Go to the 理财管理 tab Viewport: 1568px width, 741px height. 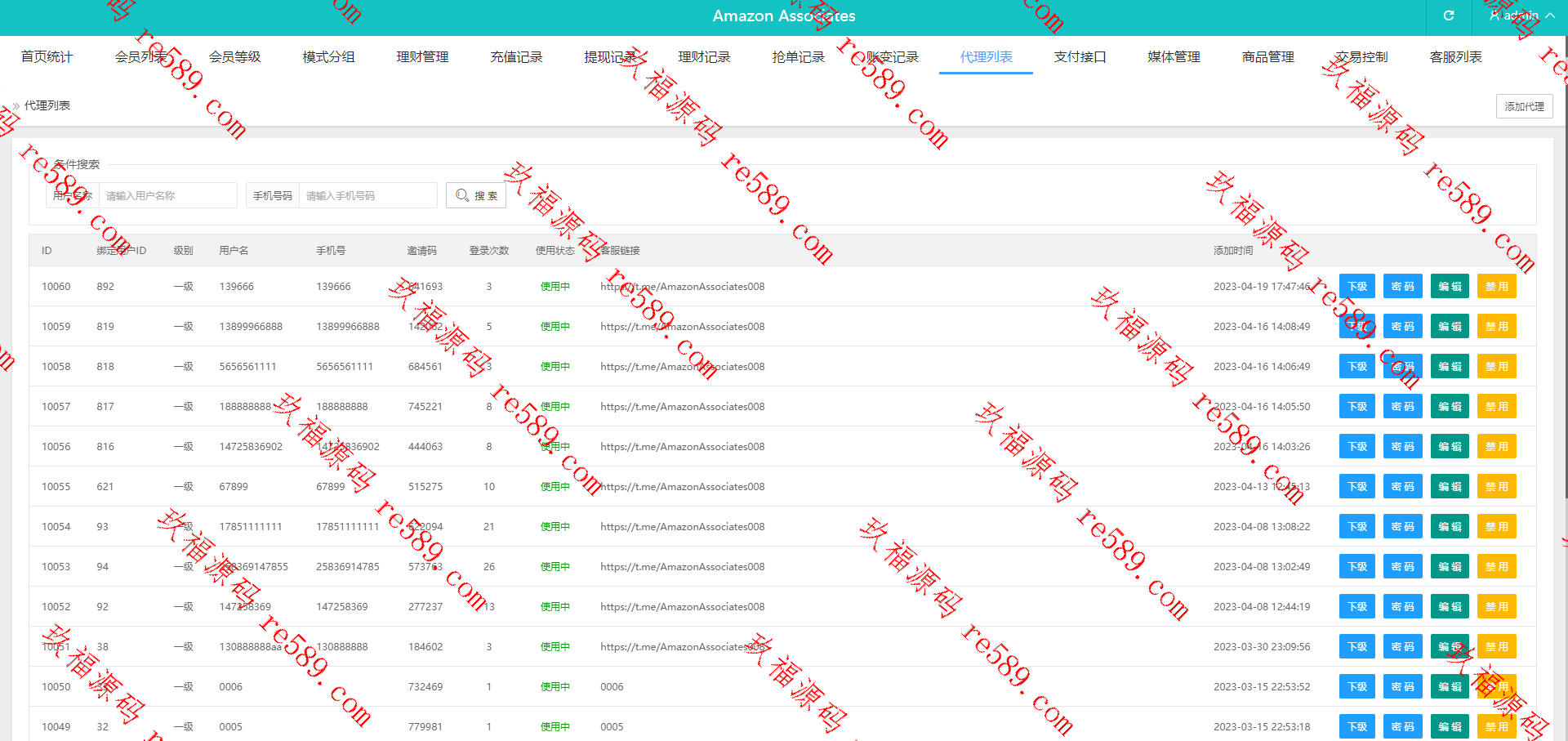pos(422,56)
